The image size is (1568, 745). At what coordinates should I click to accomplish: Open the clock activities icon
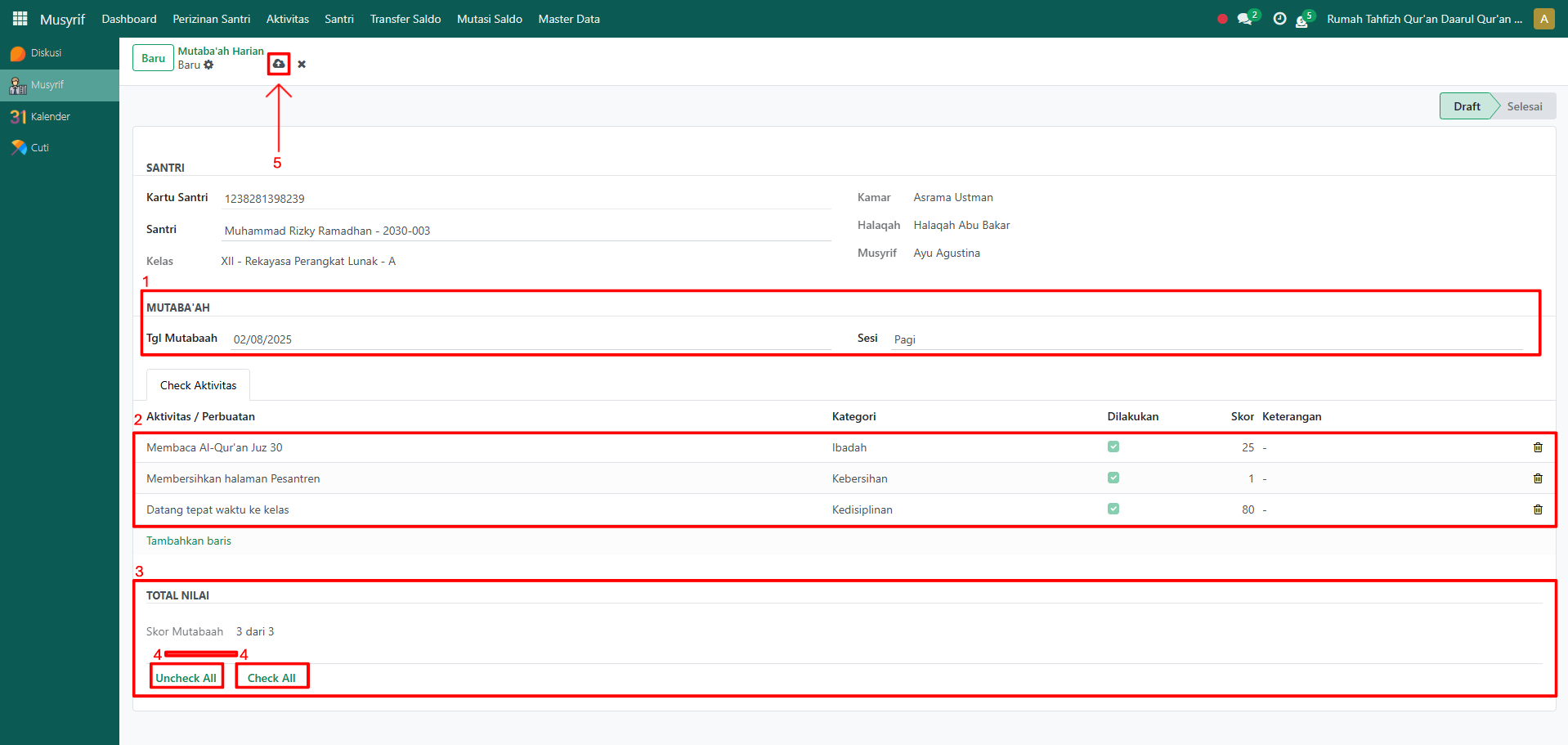(1279, 19)
